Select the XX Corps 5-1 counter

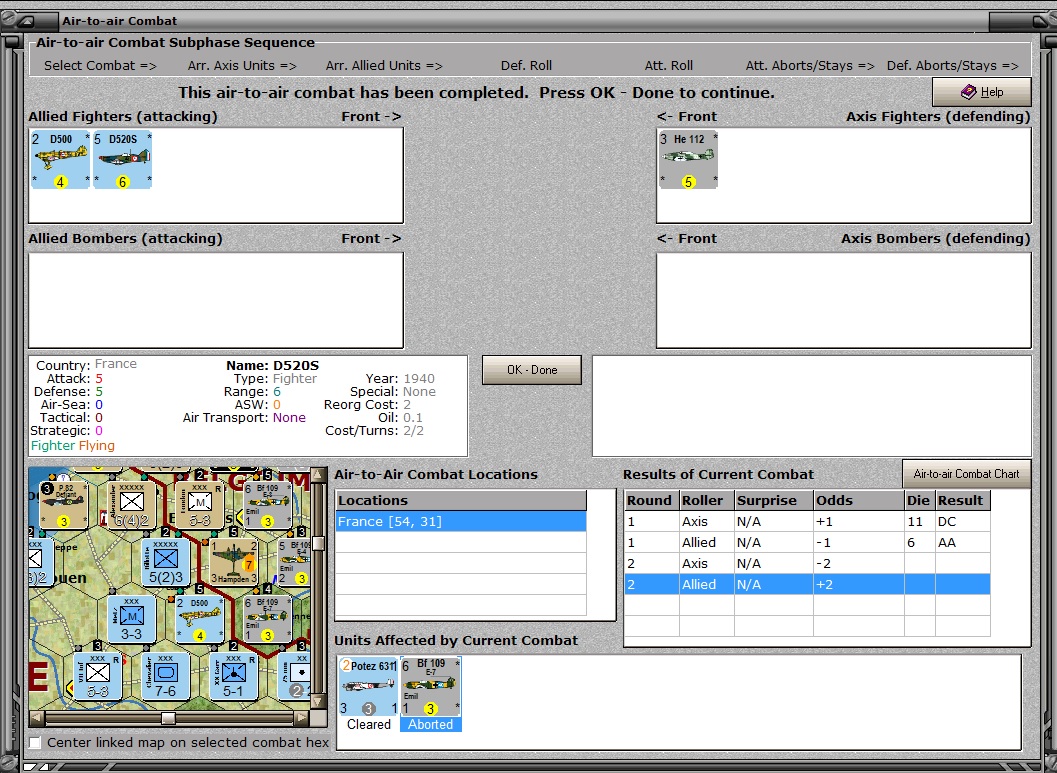pos(234,677)
